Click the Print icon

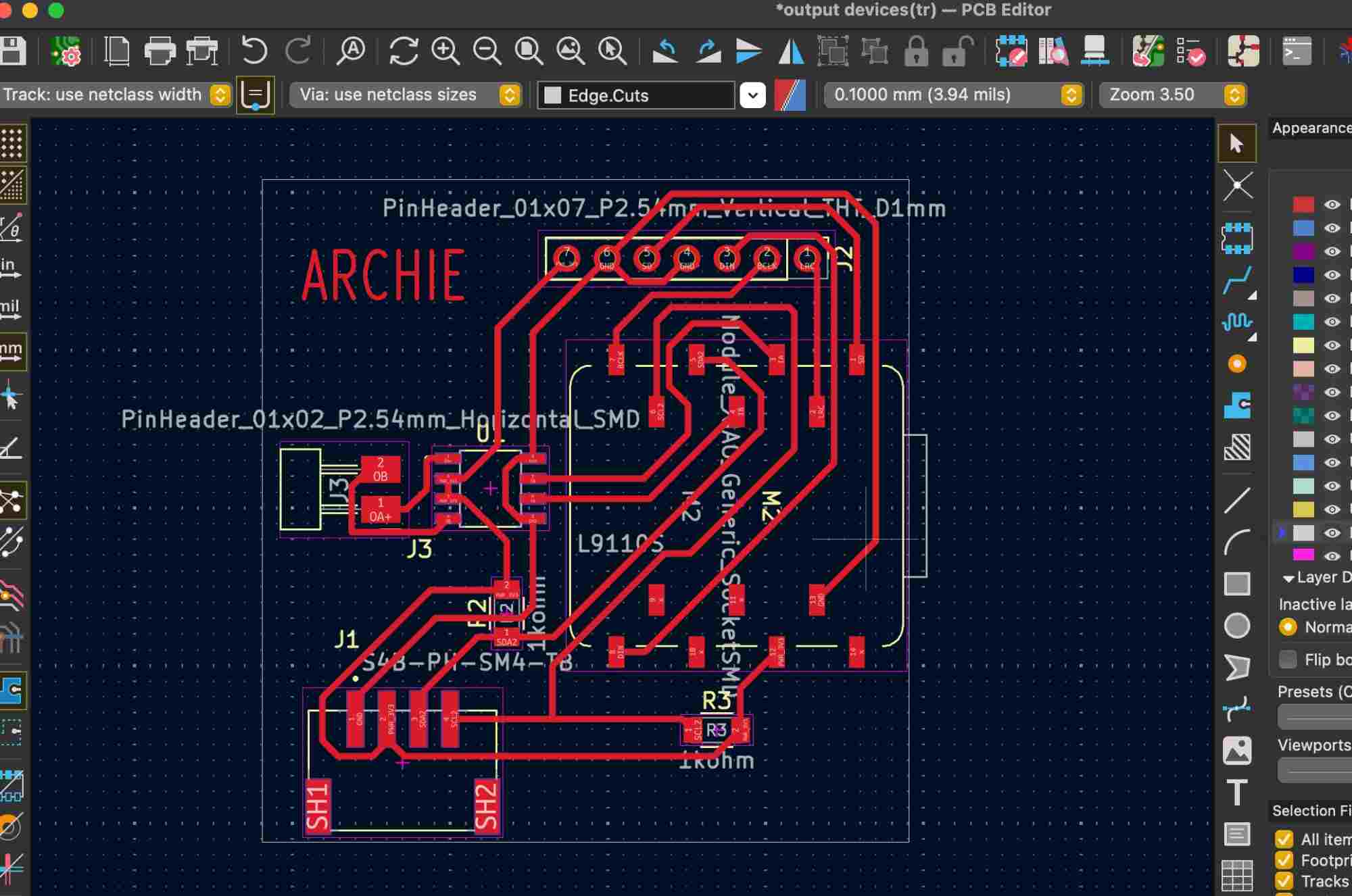coord(160,52)
